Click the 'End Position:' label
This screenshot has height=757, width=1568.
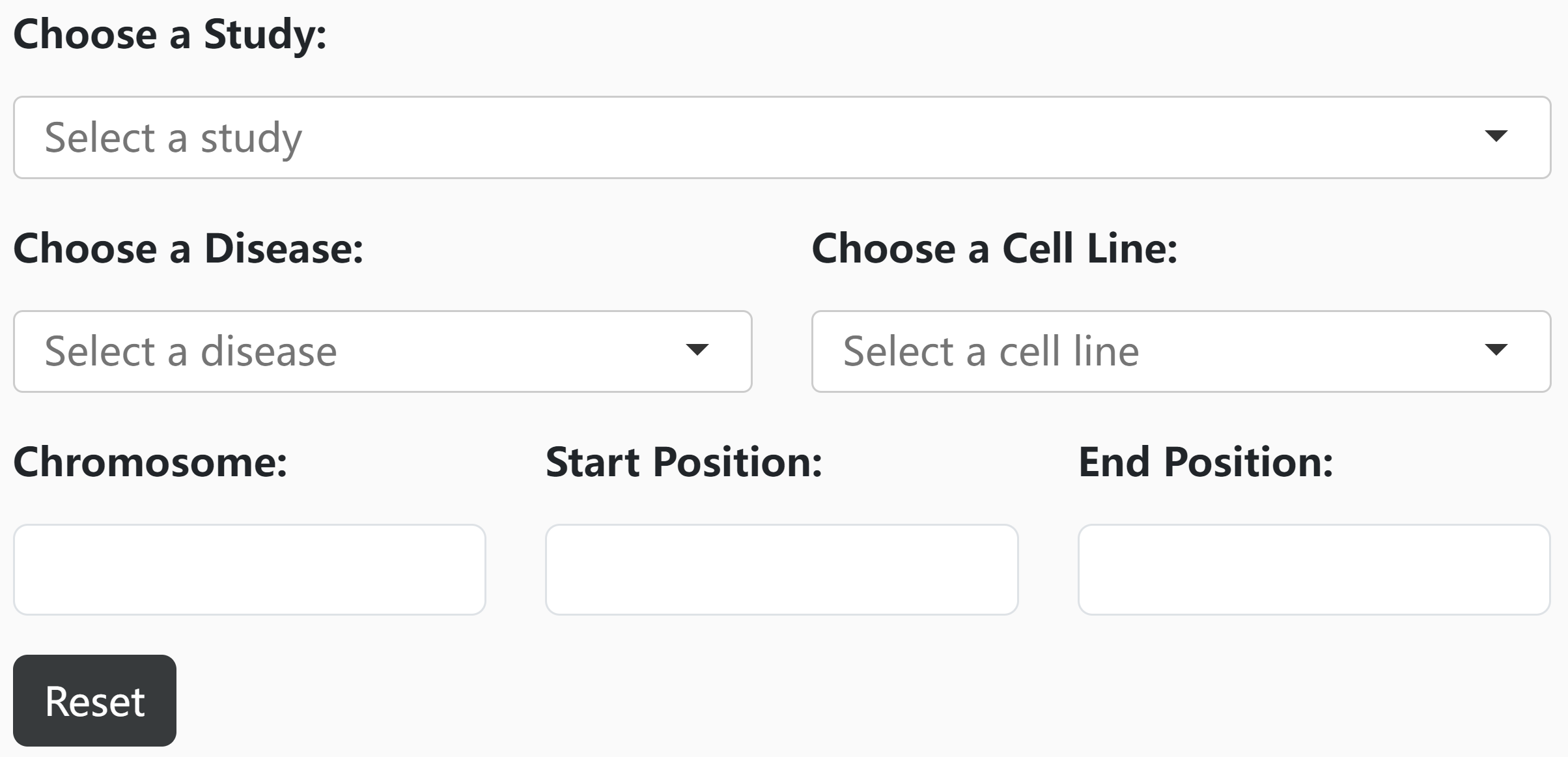pyautogui.click(x=1205, y=462)
